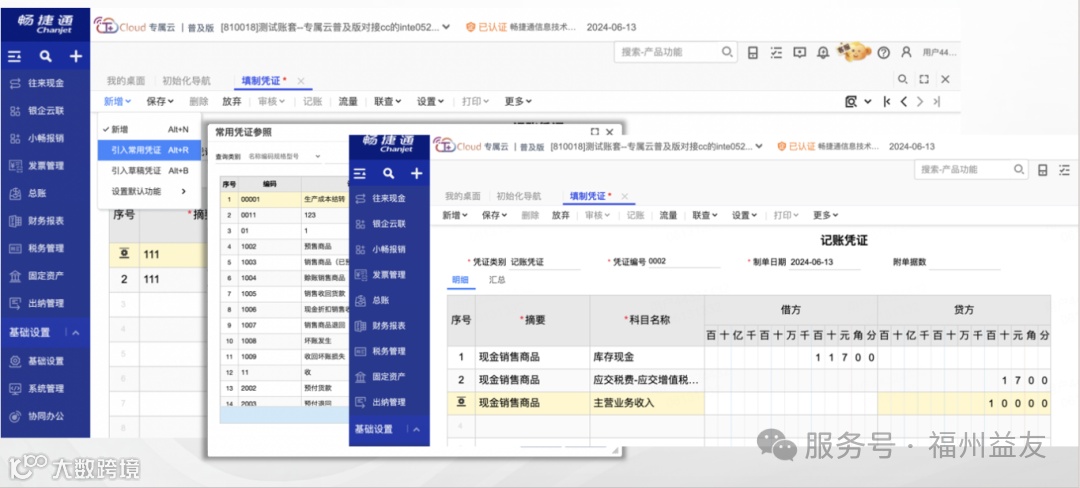Click 放弃 in the rear window toolbar
The height and width of the screenshot is (488, 1080).
tap(232, 101)
